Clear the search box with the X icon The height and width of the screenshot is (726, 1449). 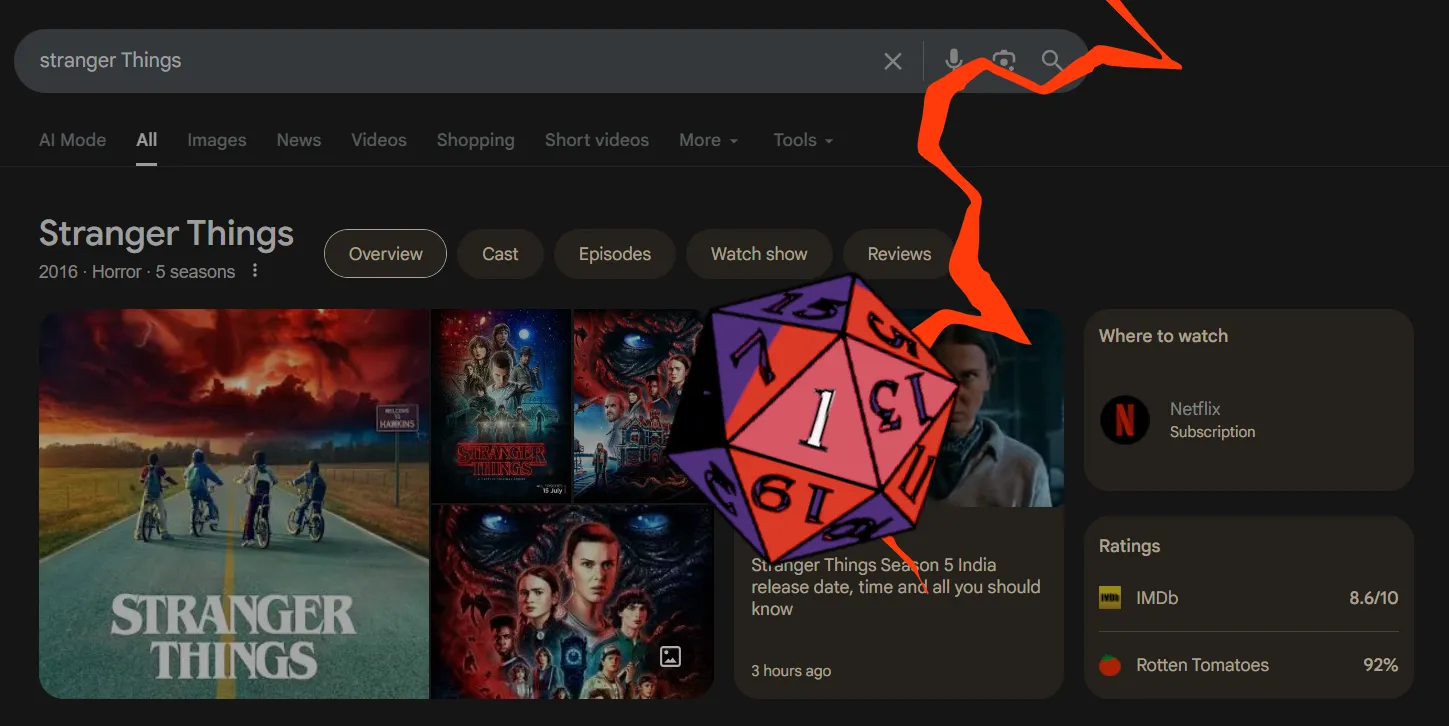click(893, 61)
